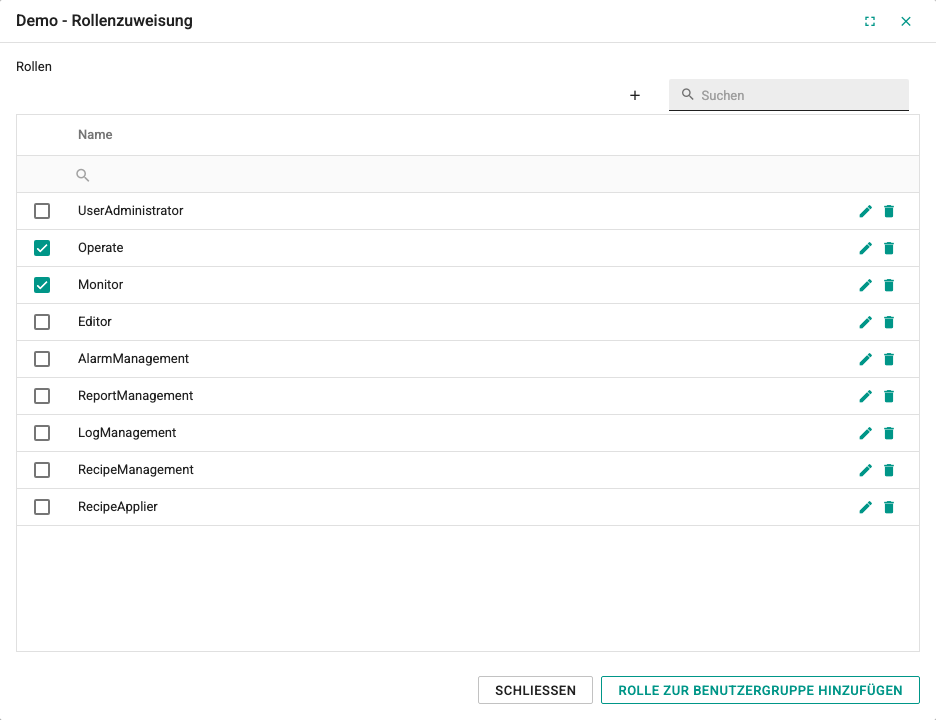The height and width of the screenshot is (720, 936).
Task: Edit the RecipeApplier role
Action: click(865, 507)
